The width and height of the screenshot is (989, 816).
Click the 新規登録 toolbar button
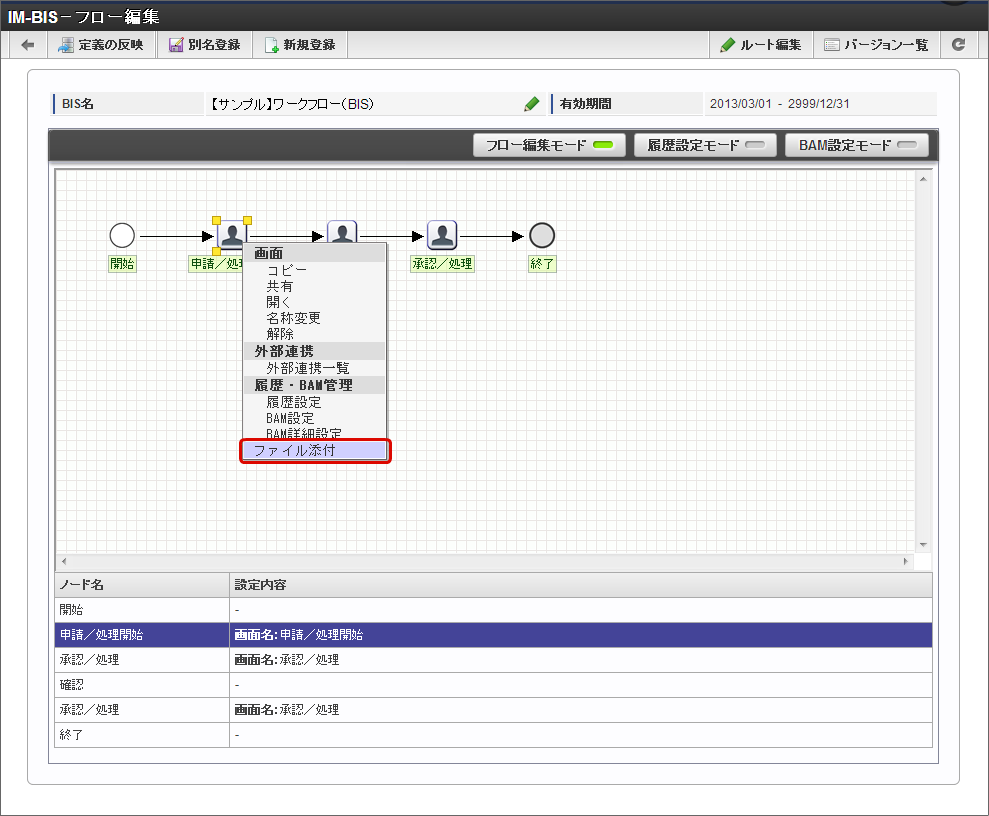click(x=300, y=45)
